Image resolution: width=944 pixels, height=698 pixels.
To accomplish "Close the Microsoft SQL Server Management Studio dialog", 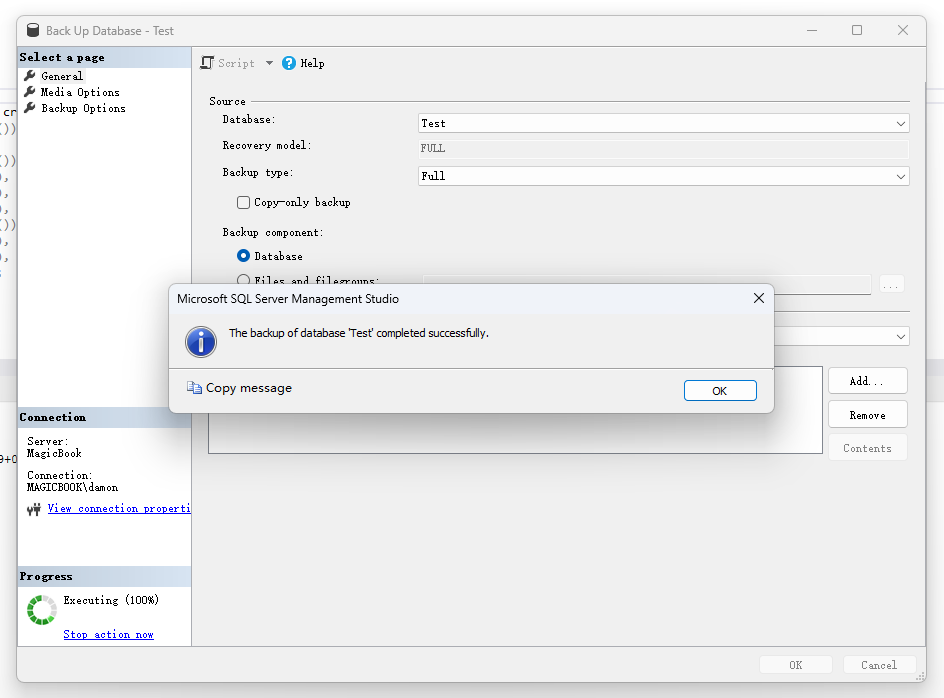I will click(759, 298).
